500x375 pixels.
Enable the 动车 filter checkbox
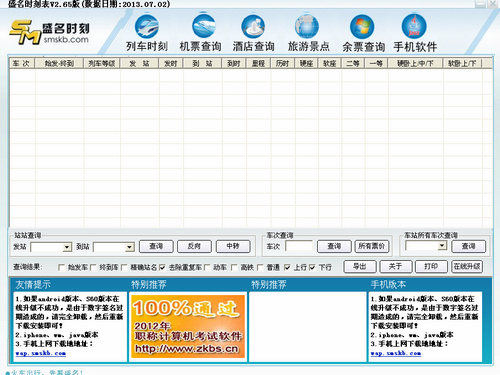207,267
